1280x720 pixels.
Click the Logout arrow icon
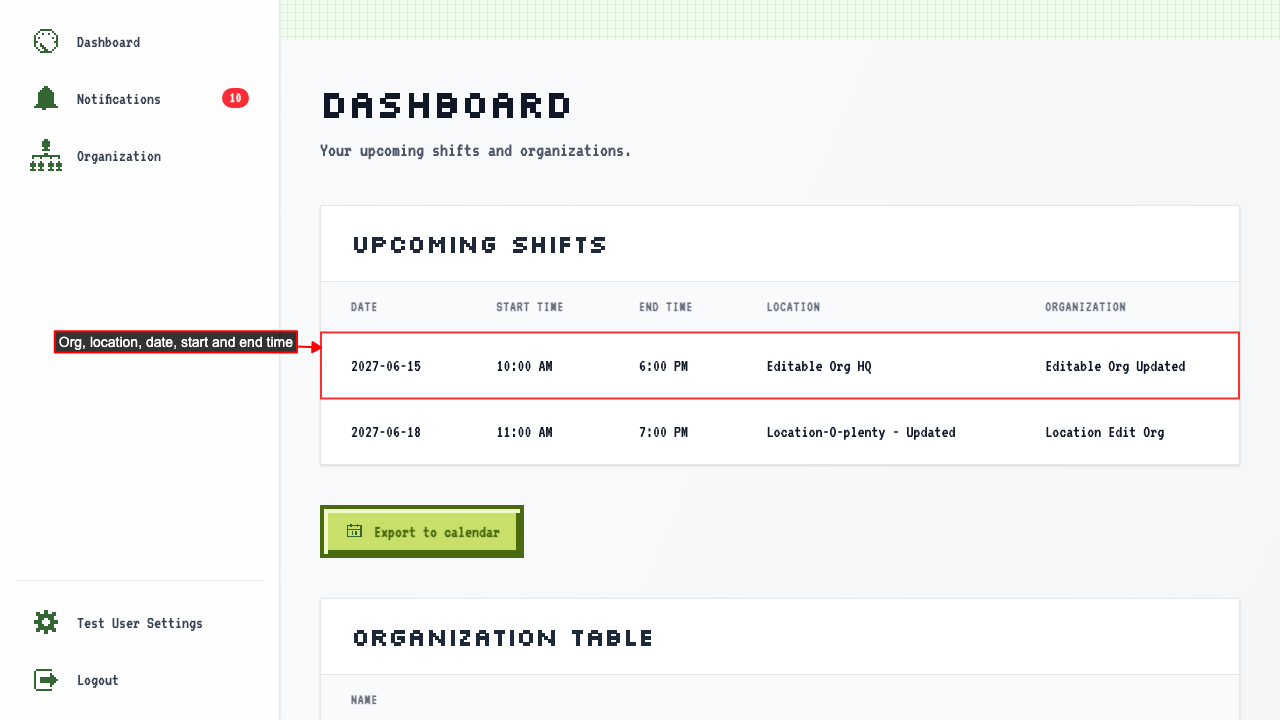click(46, 679)
